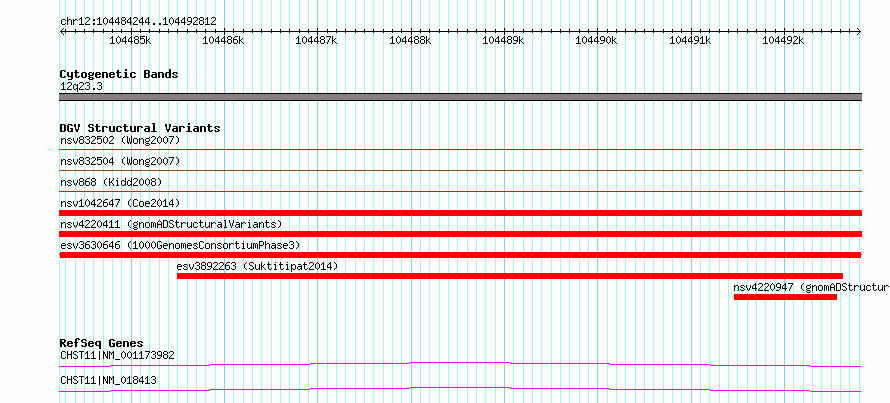Image resolution: width=890 pixels, height=403 pixels.
Task: Click the red bar under esv3892263
Action: 510,276
